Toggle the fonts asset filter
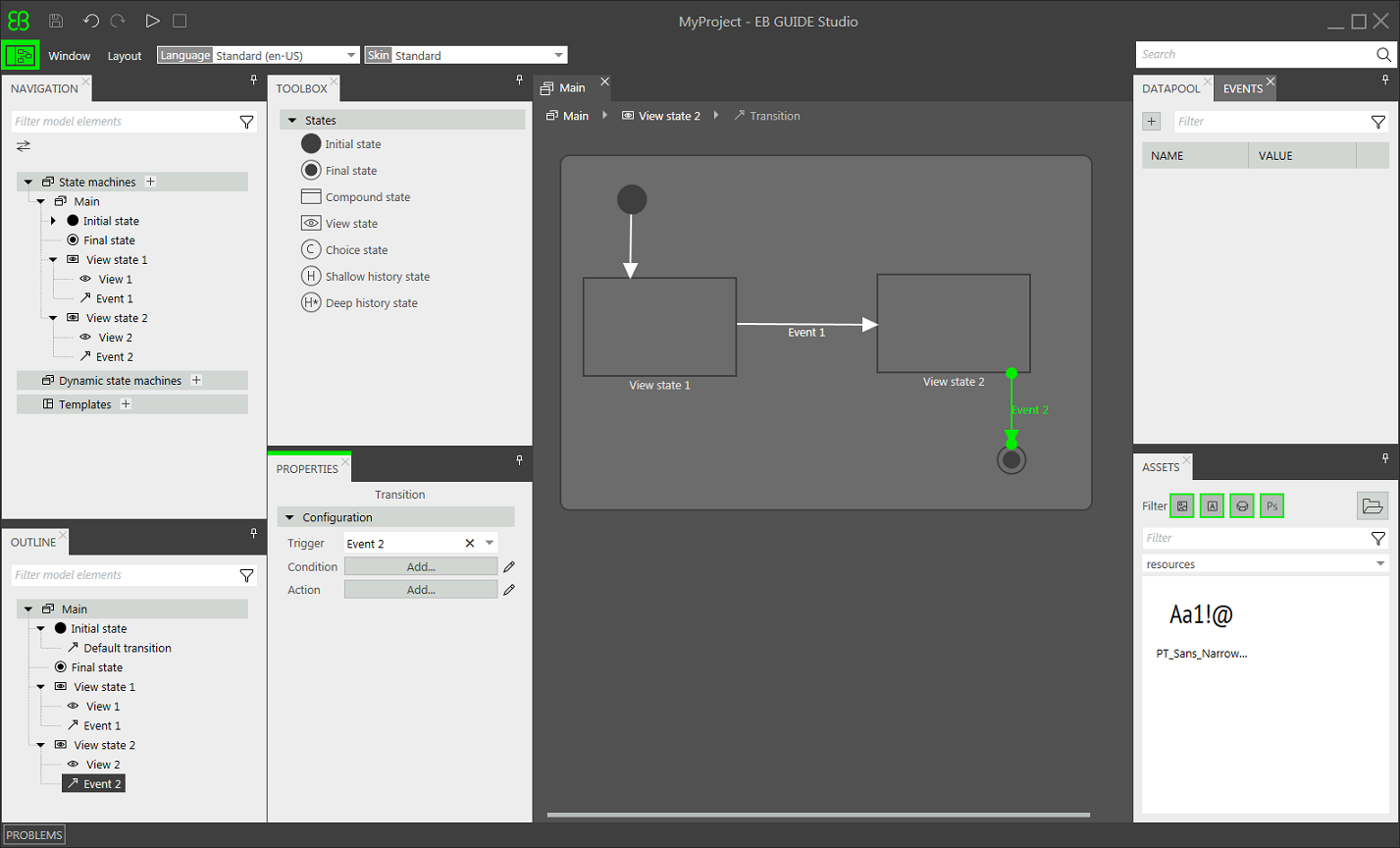Screen dimensions: 1400x848 [1213, 506]
